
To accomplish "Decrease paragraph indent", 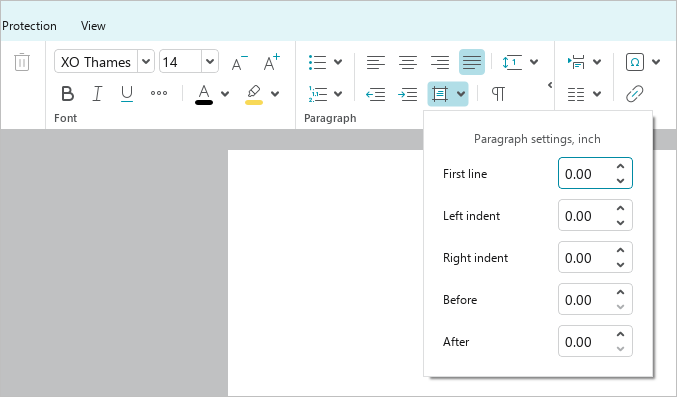I will (375, 94).
